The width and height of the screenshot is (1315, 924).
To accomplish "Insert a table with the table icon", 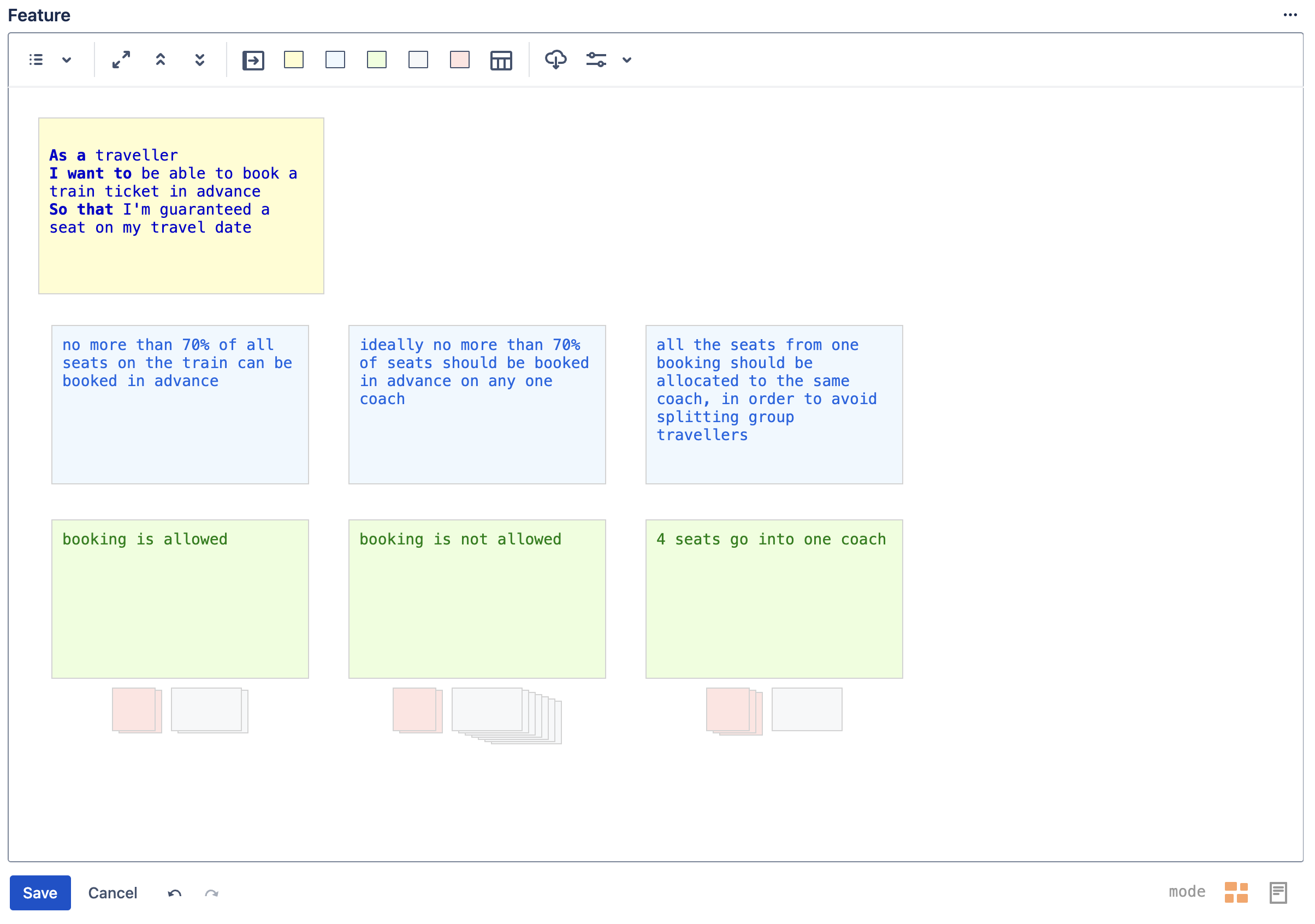I will [x=501, y=60].
